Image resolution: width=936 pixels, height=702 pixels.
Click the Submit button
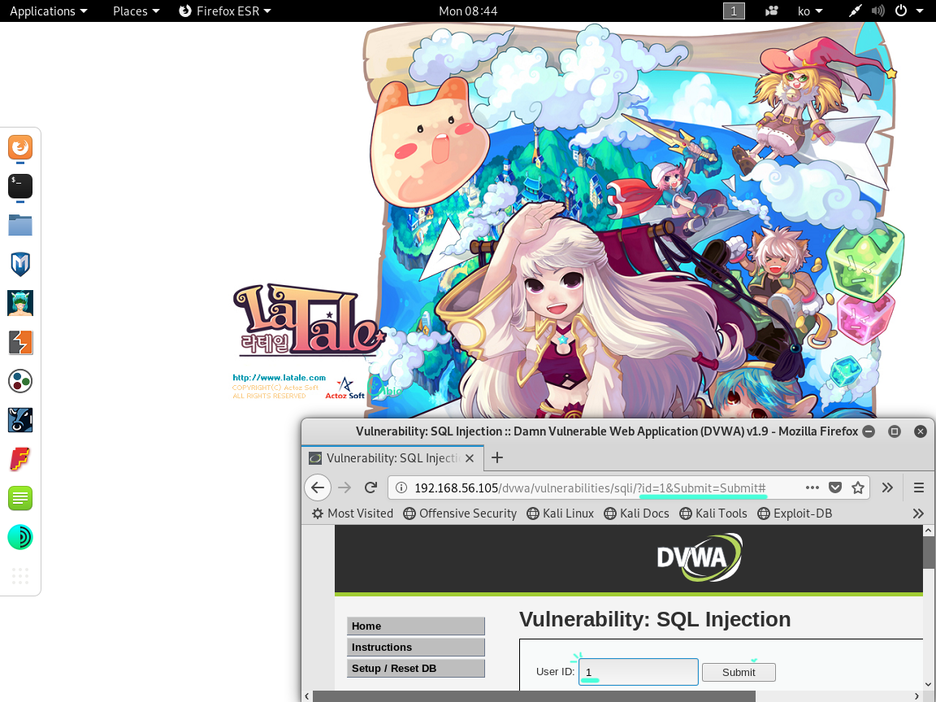pos(738,672)
